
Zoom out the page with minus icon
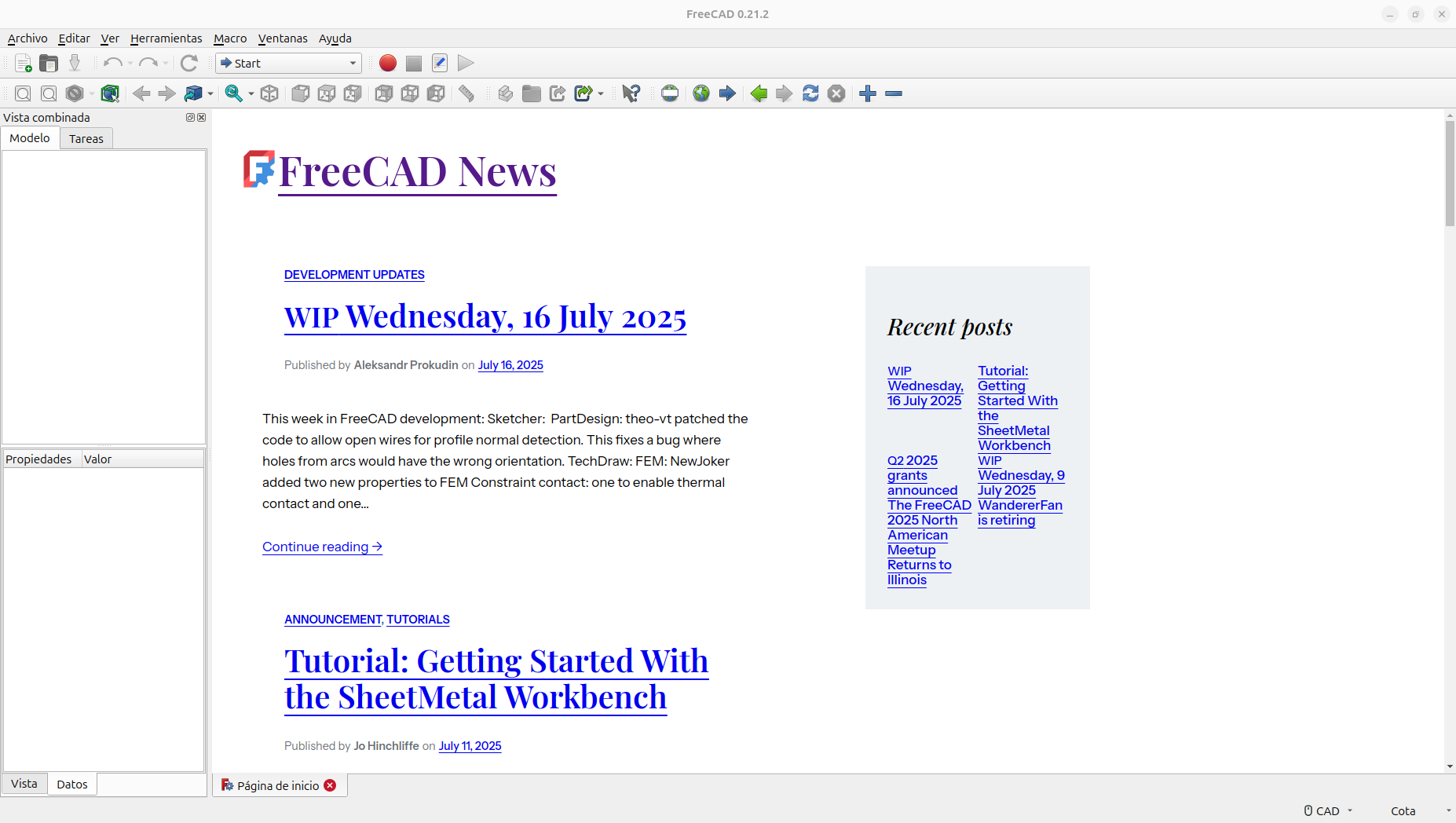click(894, 94)
